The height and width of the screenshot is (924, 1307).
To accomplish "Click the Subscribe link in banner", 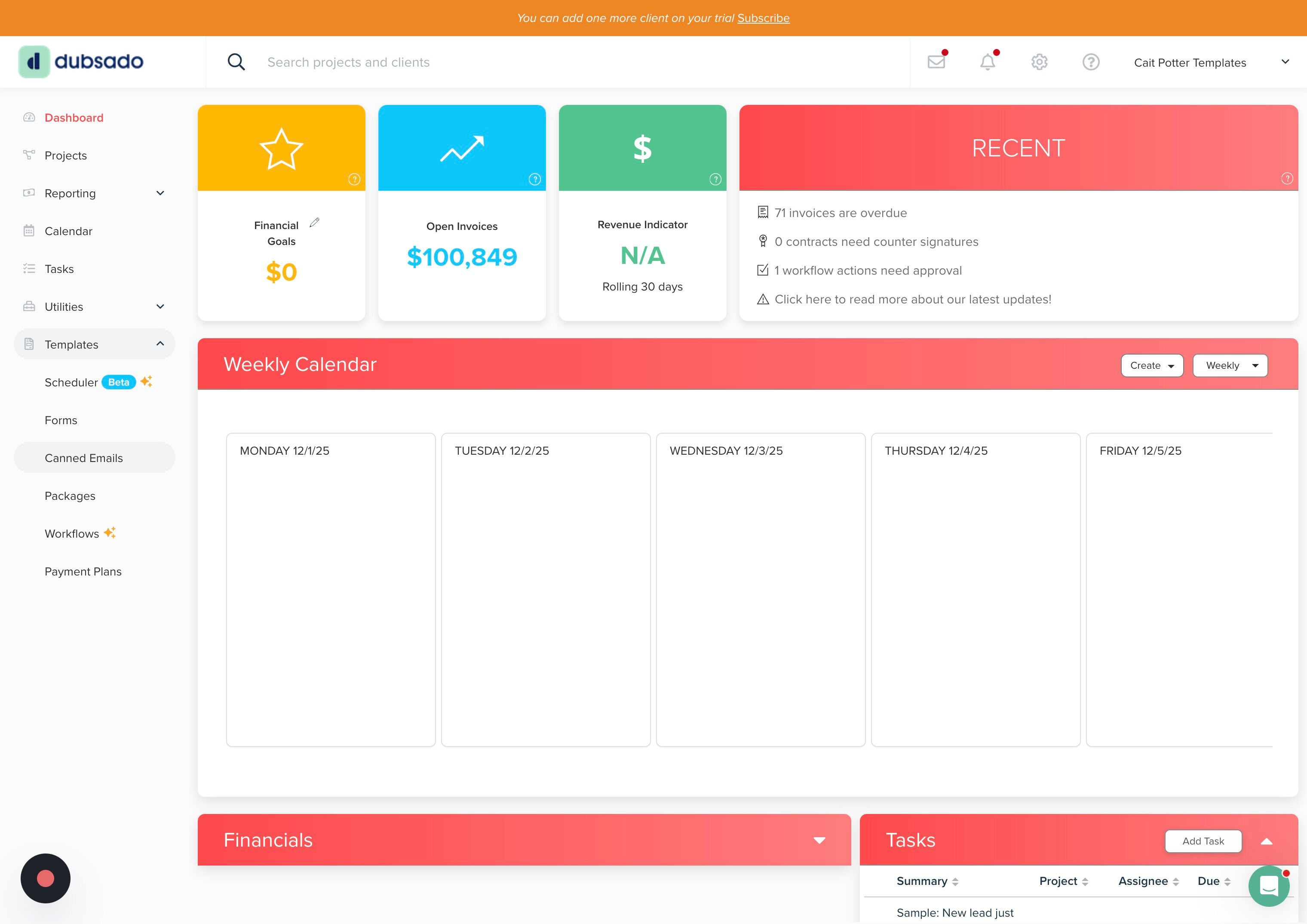I will point(764,18).
